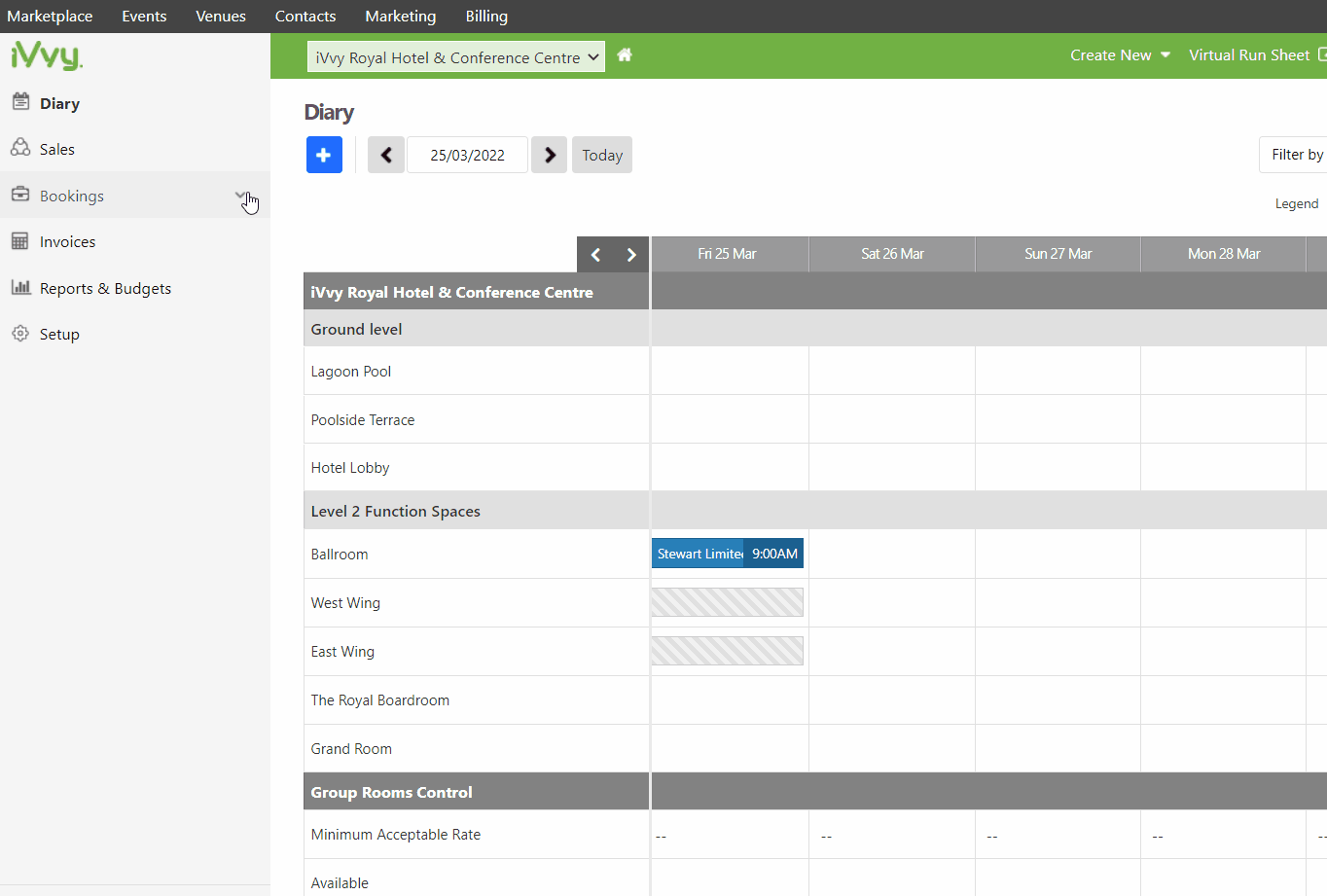Click the East Wing hatched blocked slot

coord(728,651)
